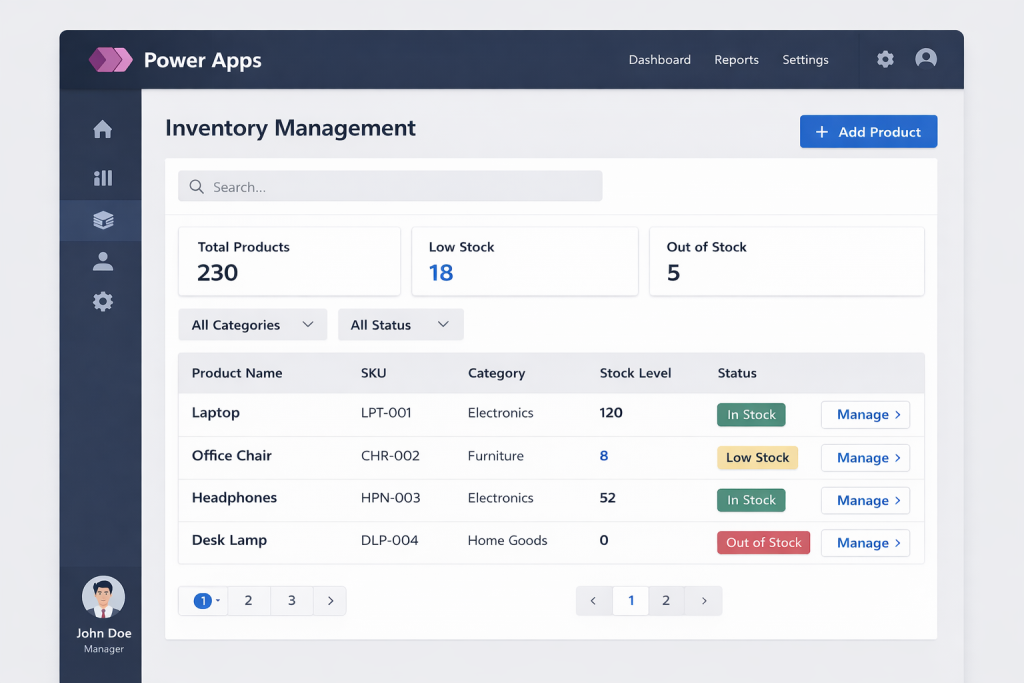Expand the All Status filter dropdown

(x=400, y=325)
